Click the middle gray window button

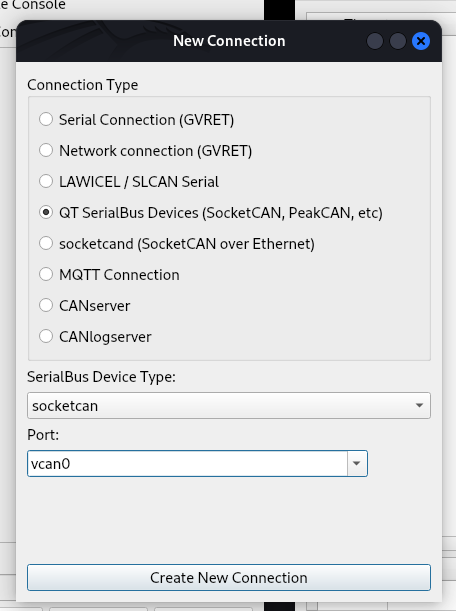[398, 41]
